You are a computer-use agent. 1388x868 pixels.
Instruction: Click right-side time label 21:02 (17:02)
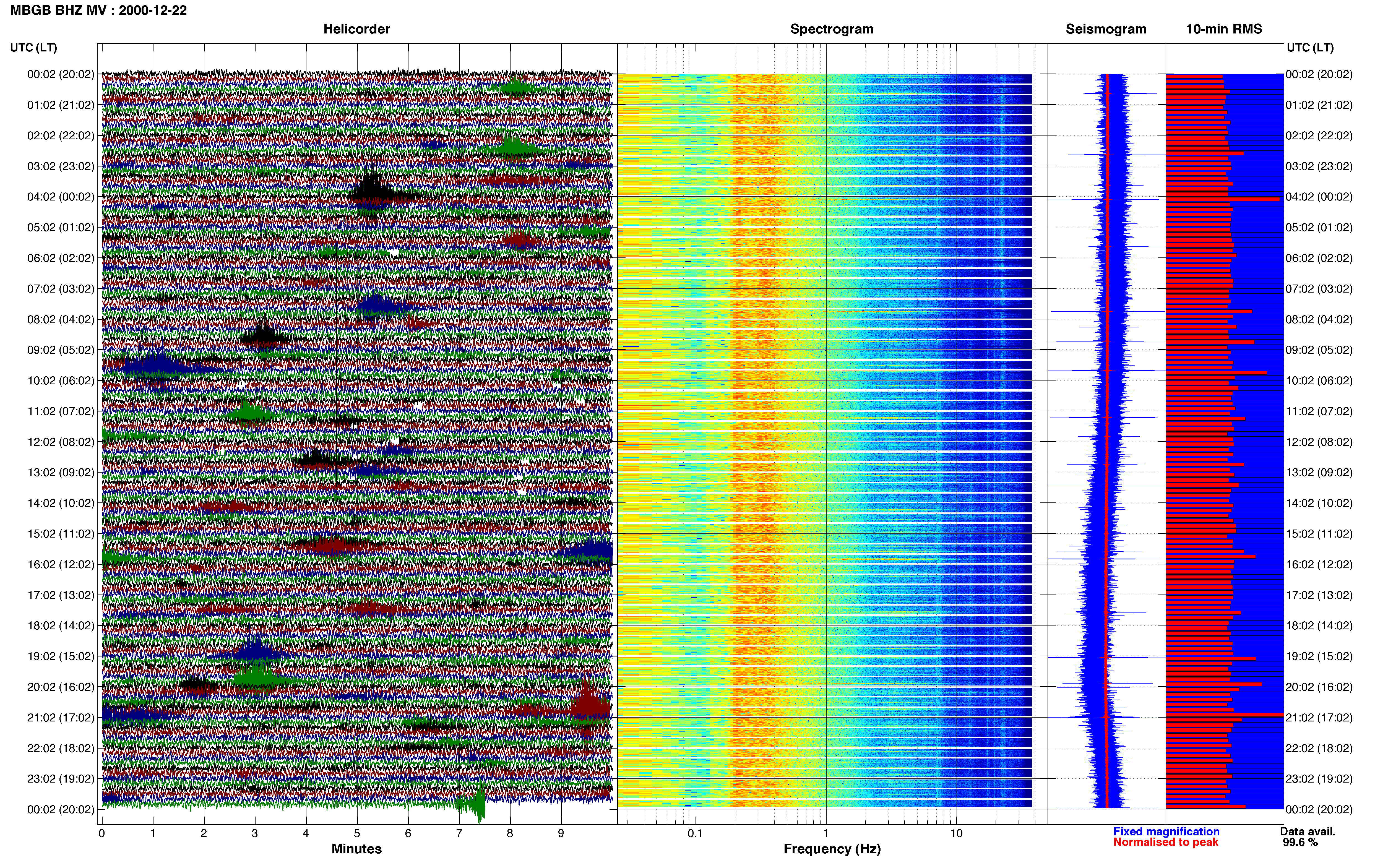point(1319,718)
